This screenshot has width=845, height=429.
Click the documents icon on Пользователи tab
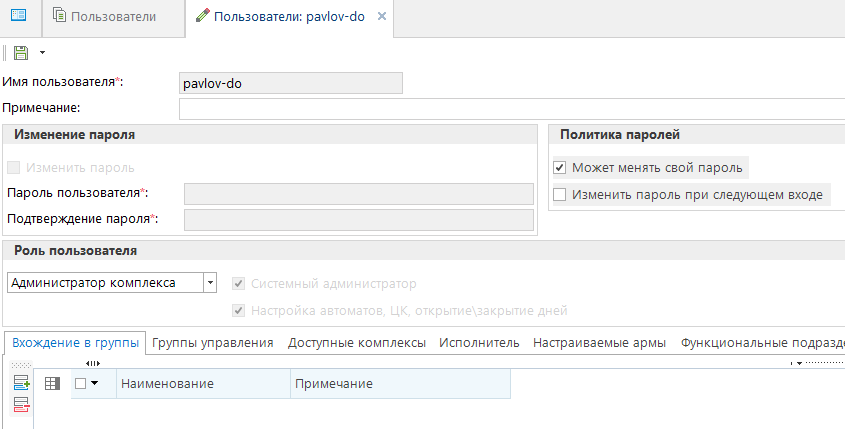coord(59,15)
